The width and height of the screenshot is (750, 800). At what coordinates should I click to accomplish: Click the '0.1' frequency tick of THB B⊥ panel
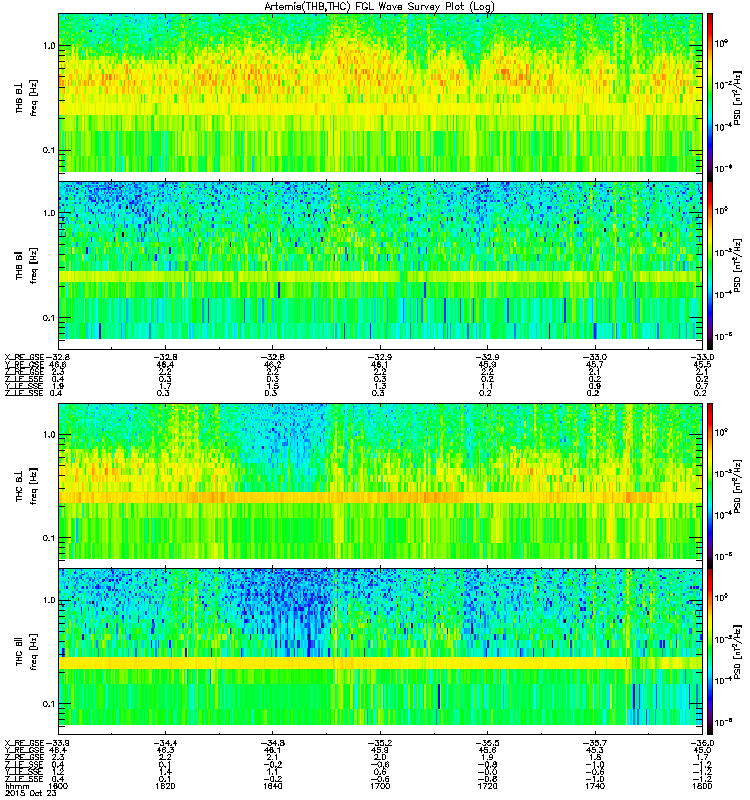coord(49,150)
